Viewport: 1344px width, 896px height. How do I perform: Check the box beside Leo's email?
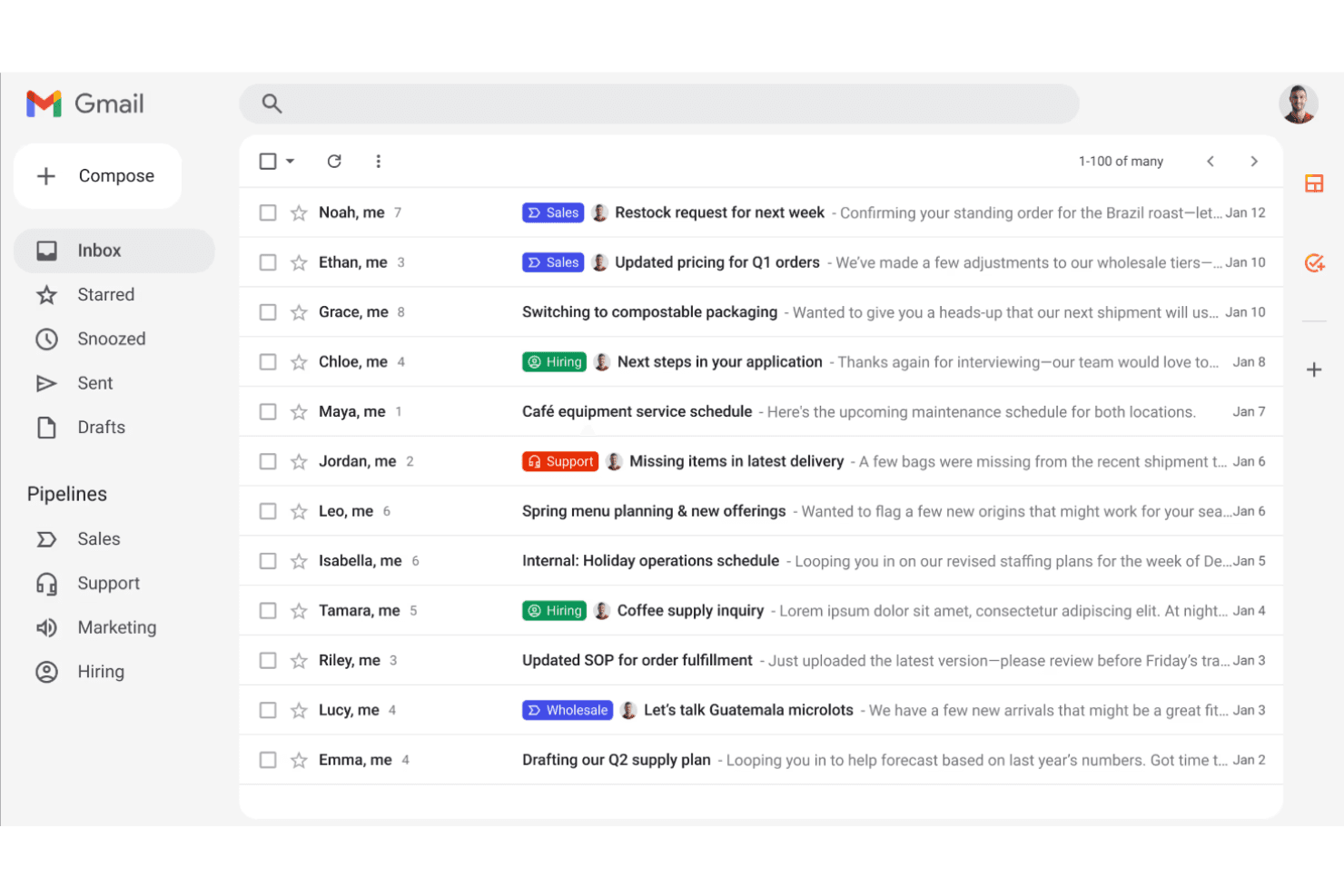268,511
